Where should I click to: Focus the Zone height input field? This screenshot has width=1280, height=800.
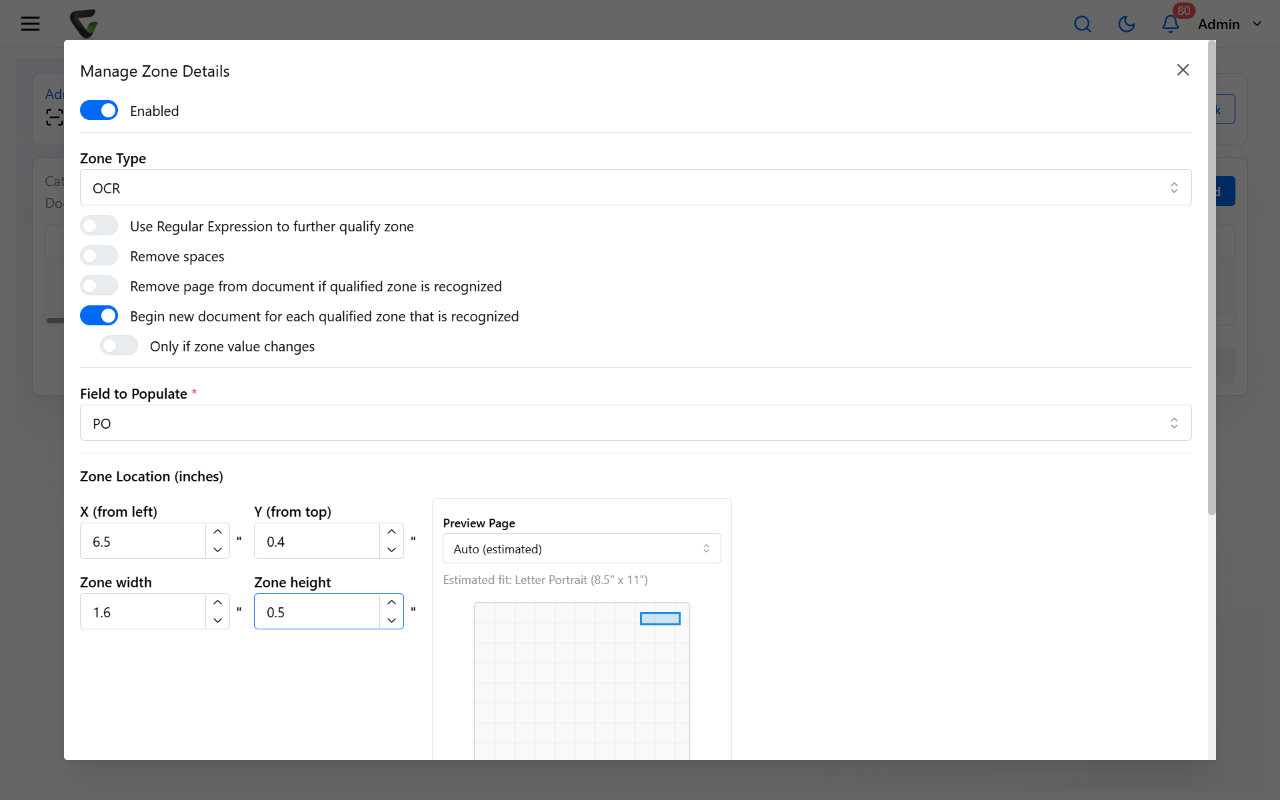click(x=317, y=611)
